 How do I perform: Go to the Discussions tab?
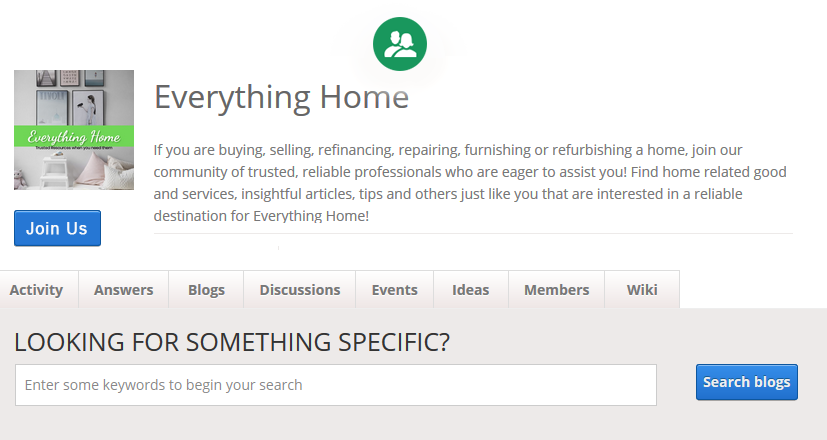click(x=300, y=290)
